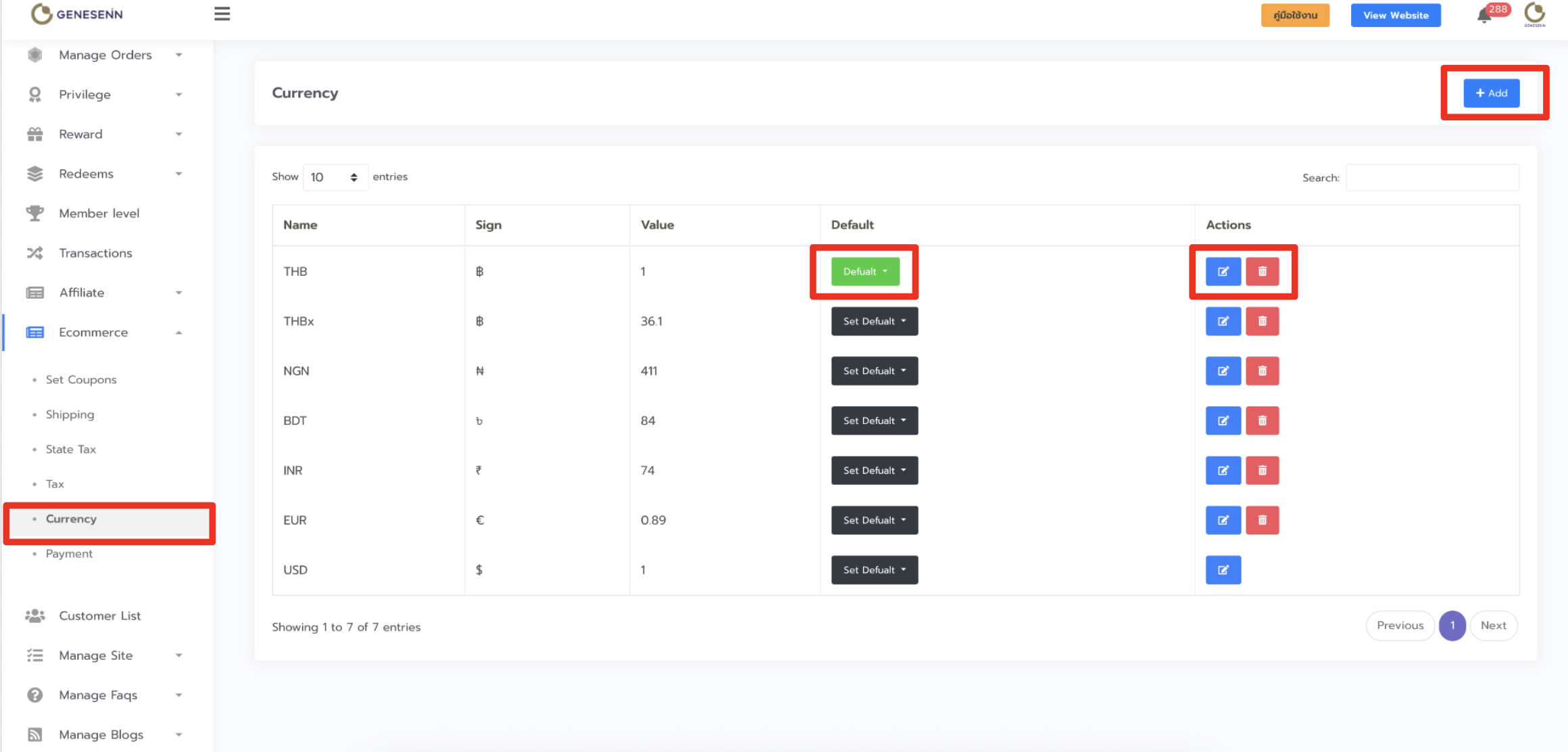Delete the BDT currency via trash icon
Viewport: 1568px width, 752px height.
pyautogui.click(x=1262, y=421)
